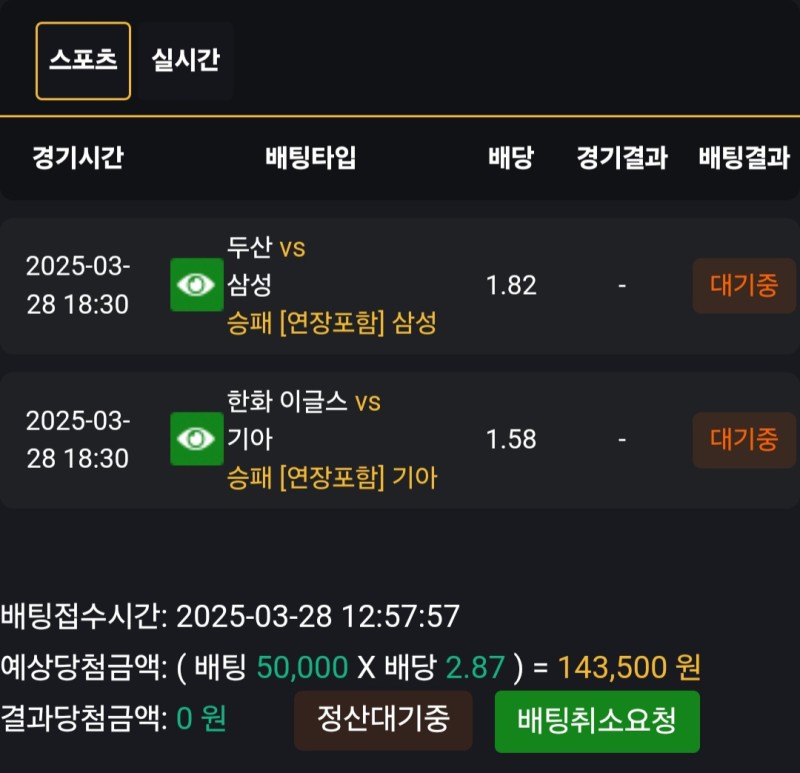Image resolution: width=800 pixels, height=773 pixels.
Task: Toggle the eye icon for 한화 이글스 match
Action: pyautogui.click(x=196, y=439)
